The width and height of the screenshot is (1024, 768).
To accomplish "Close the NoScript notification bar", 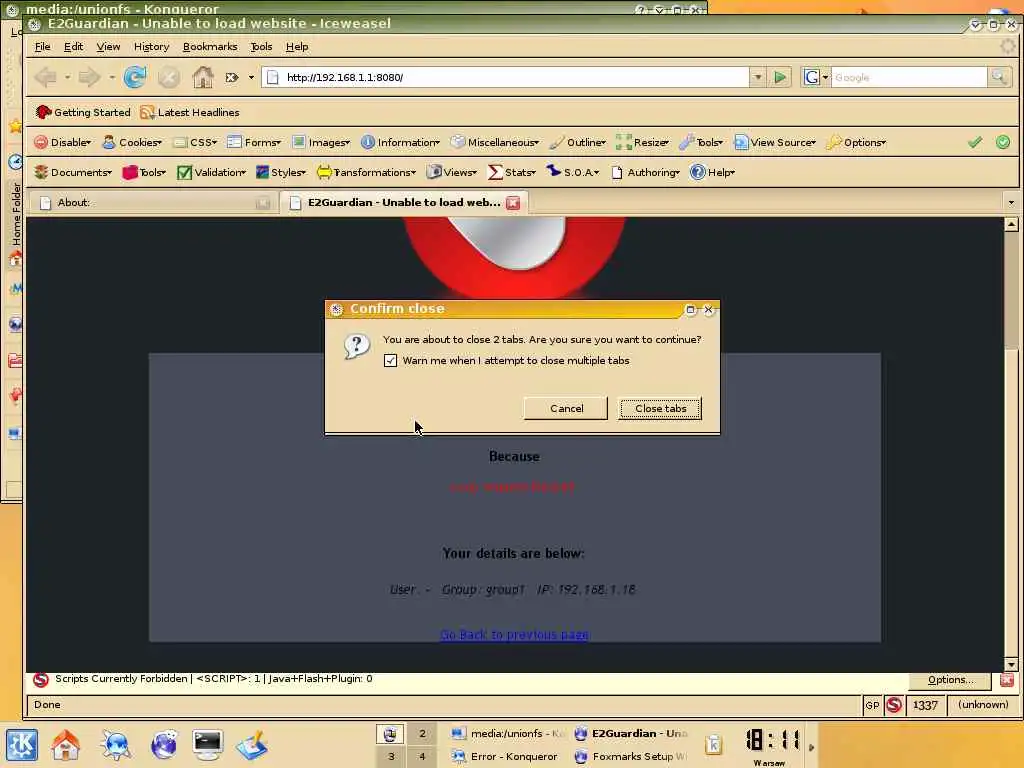I will coord(1007,680).
